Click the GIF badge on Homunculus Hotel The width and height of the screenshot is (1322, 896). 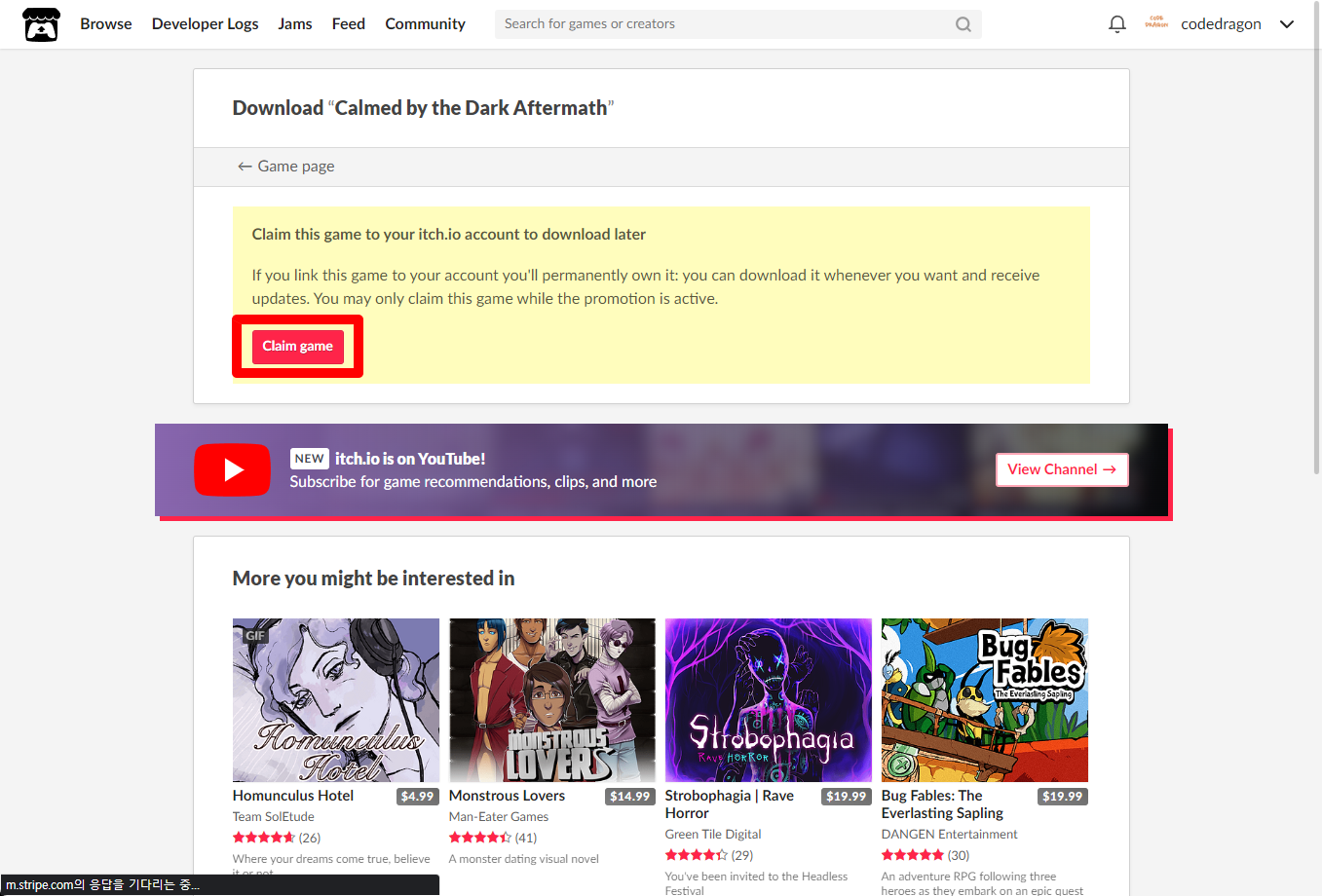(x=255, y=635)
